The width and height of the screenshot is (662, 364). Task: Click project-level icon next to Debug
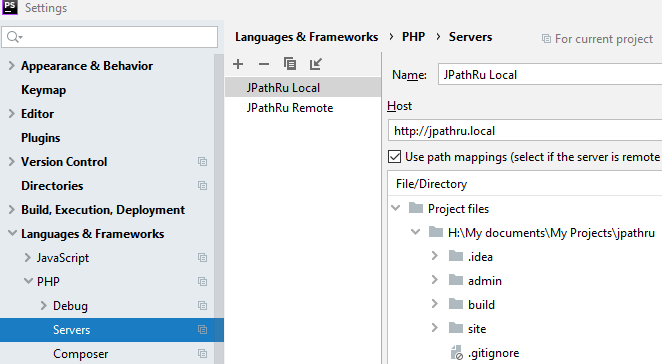click(x=203, y=306)
